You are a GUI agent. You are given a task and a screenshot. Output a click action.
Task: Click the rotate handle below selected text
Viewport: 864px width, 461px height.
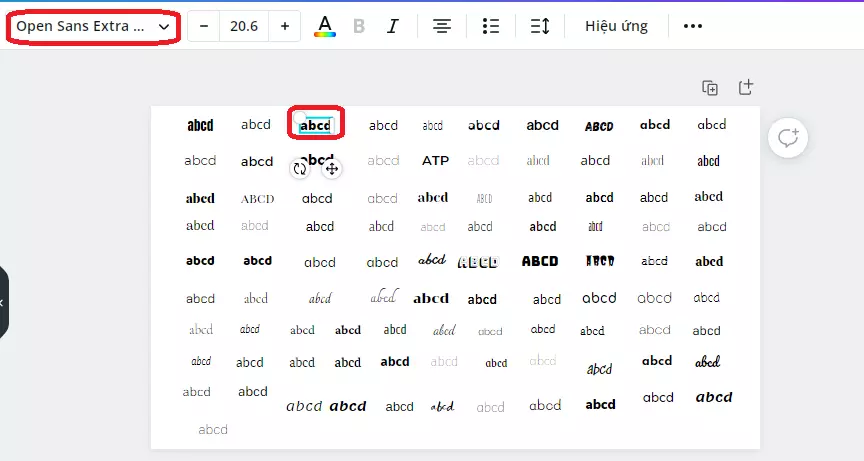300,169
